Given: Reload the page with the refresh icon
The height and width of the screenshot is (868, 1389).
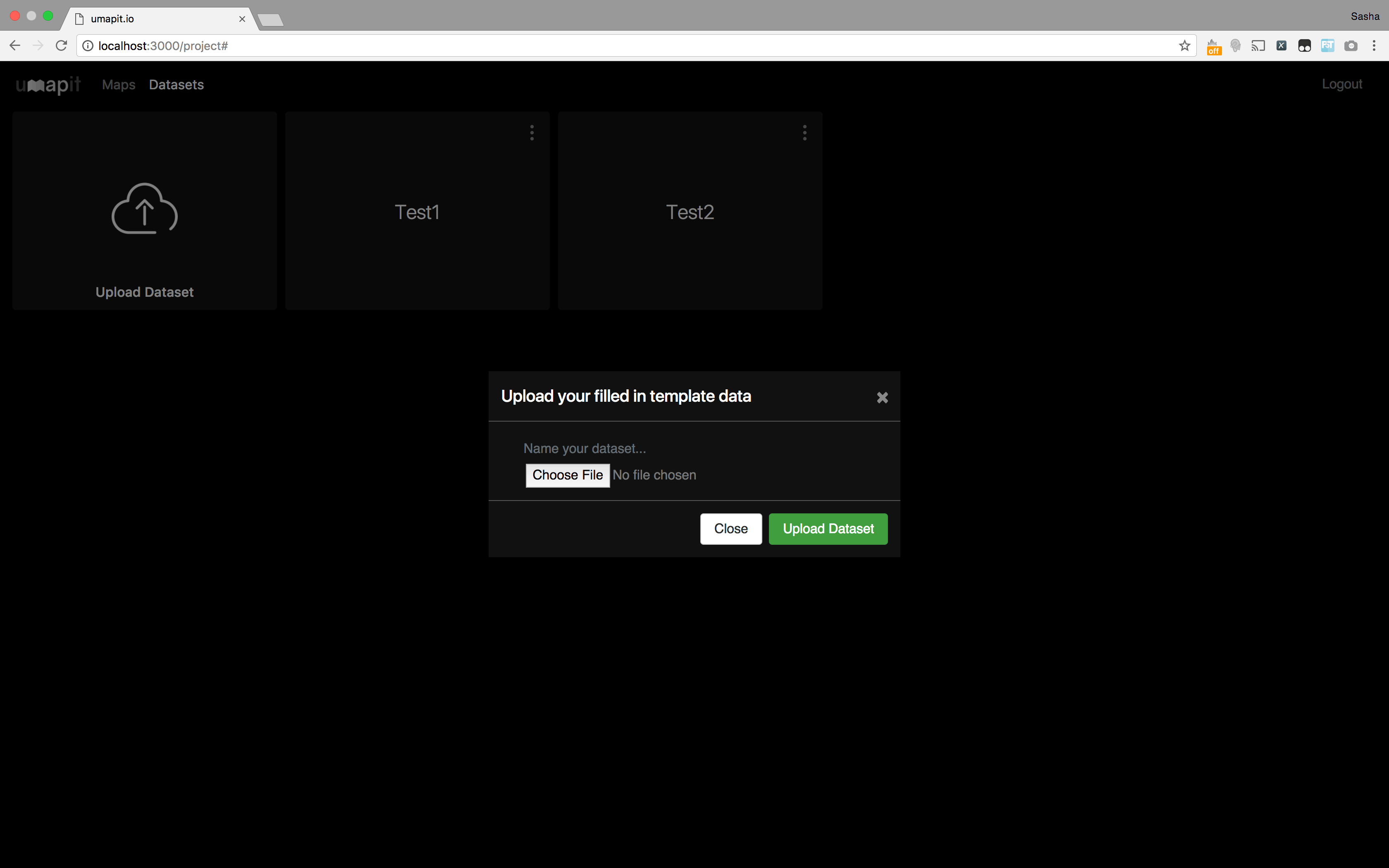Looking at the screenshot, I should coord(62,45).
